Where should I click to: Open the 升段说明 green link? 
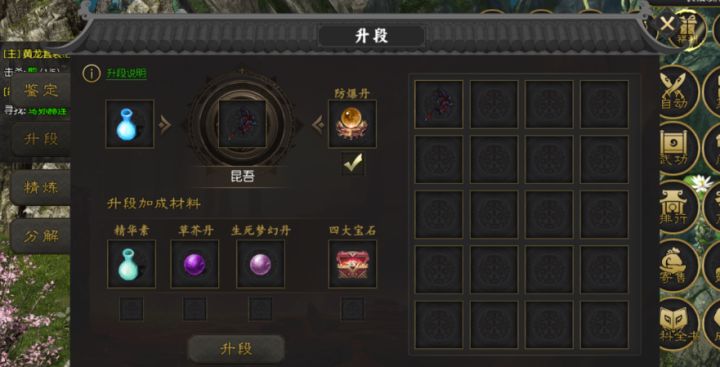[x=127, y=73]
